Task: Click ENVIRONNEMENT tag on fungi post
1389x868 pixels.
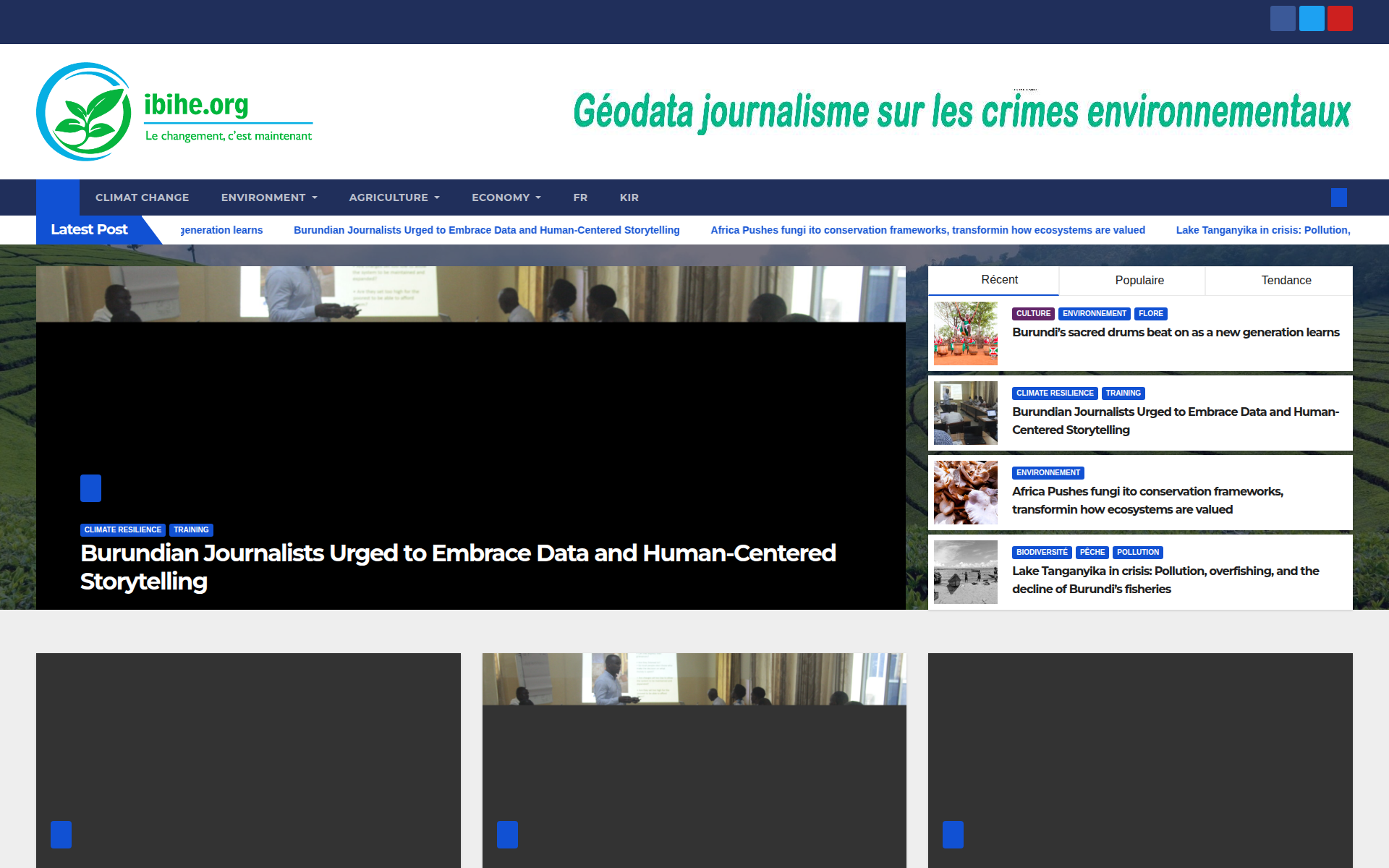Action: [1048, 473]
